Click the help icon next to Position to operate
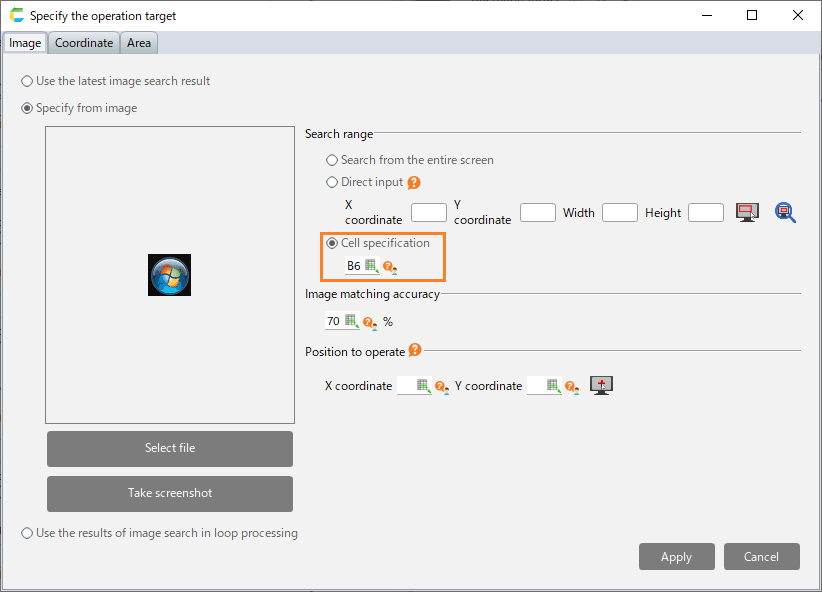Viewport: 822px width, 592px height. point(415,351)
